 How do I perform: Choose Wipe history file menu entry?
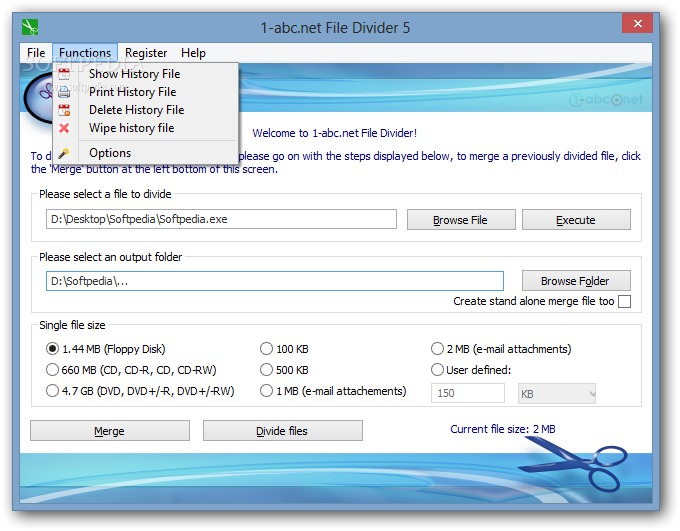coord(146,128)
